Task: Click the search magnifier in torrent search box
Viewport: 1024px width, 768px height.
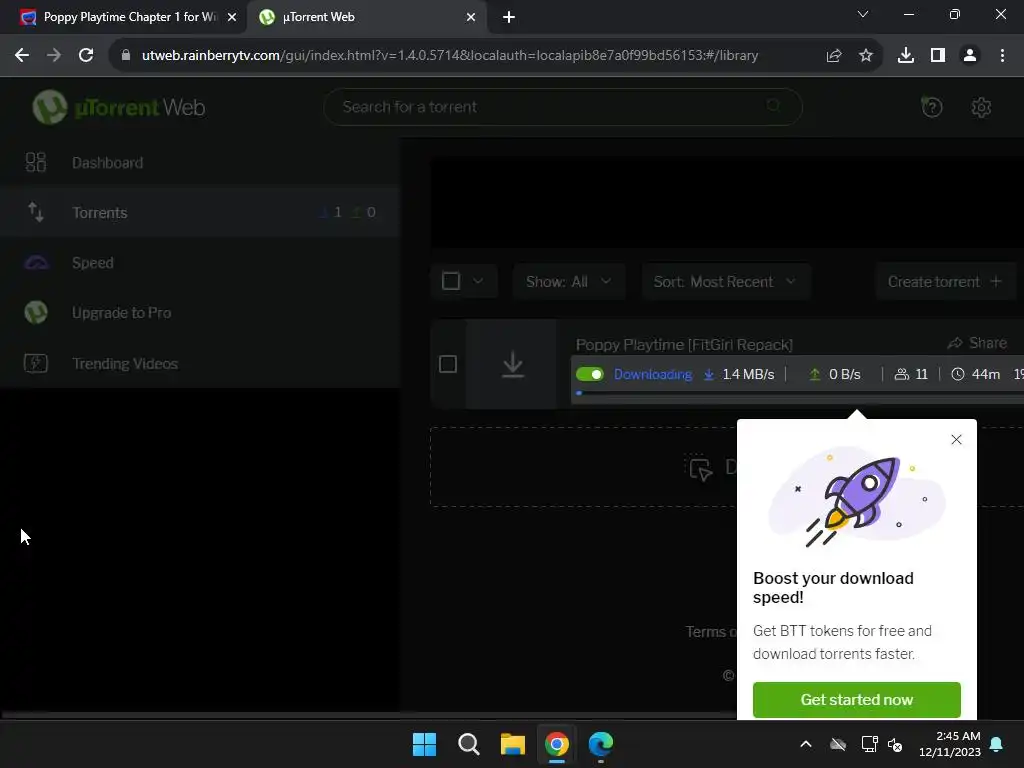Action: (774, 106)
